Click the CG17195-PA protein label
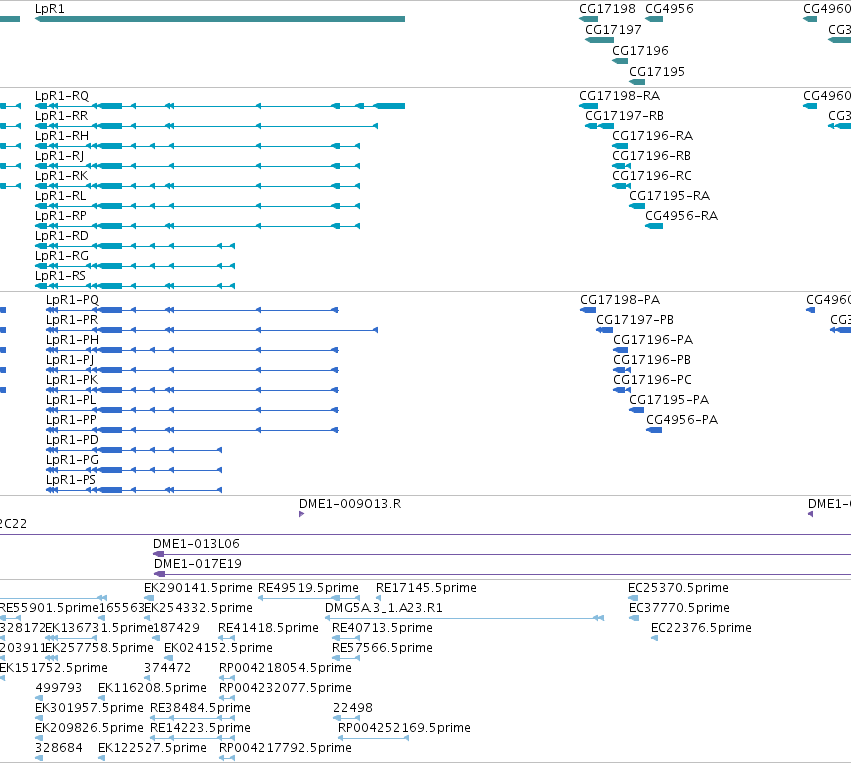The width and height of the screenshot is (851, 763). pos(669,400)
